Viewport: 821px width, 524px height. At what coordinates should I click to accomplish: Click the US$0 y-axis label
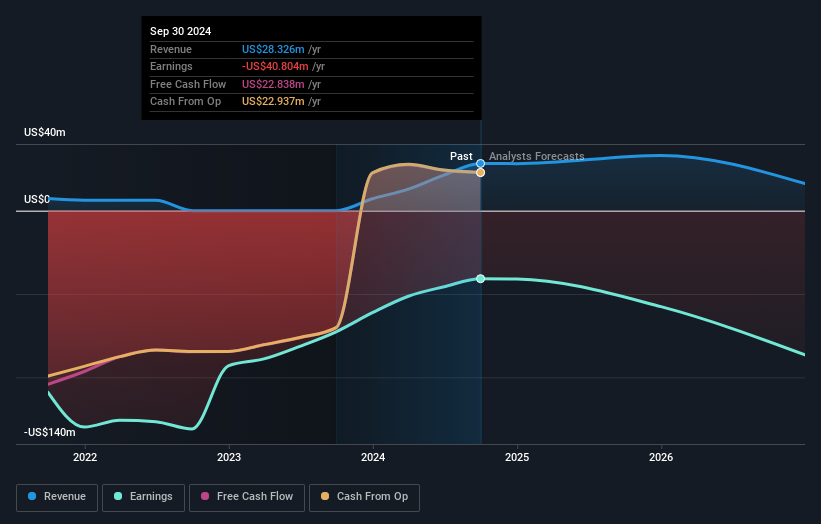[x=37, y=199]
